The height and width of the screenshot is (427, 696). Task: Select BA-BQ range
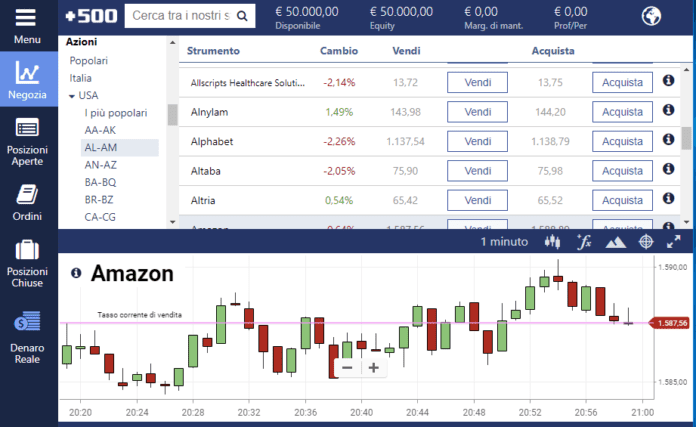100,182
